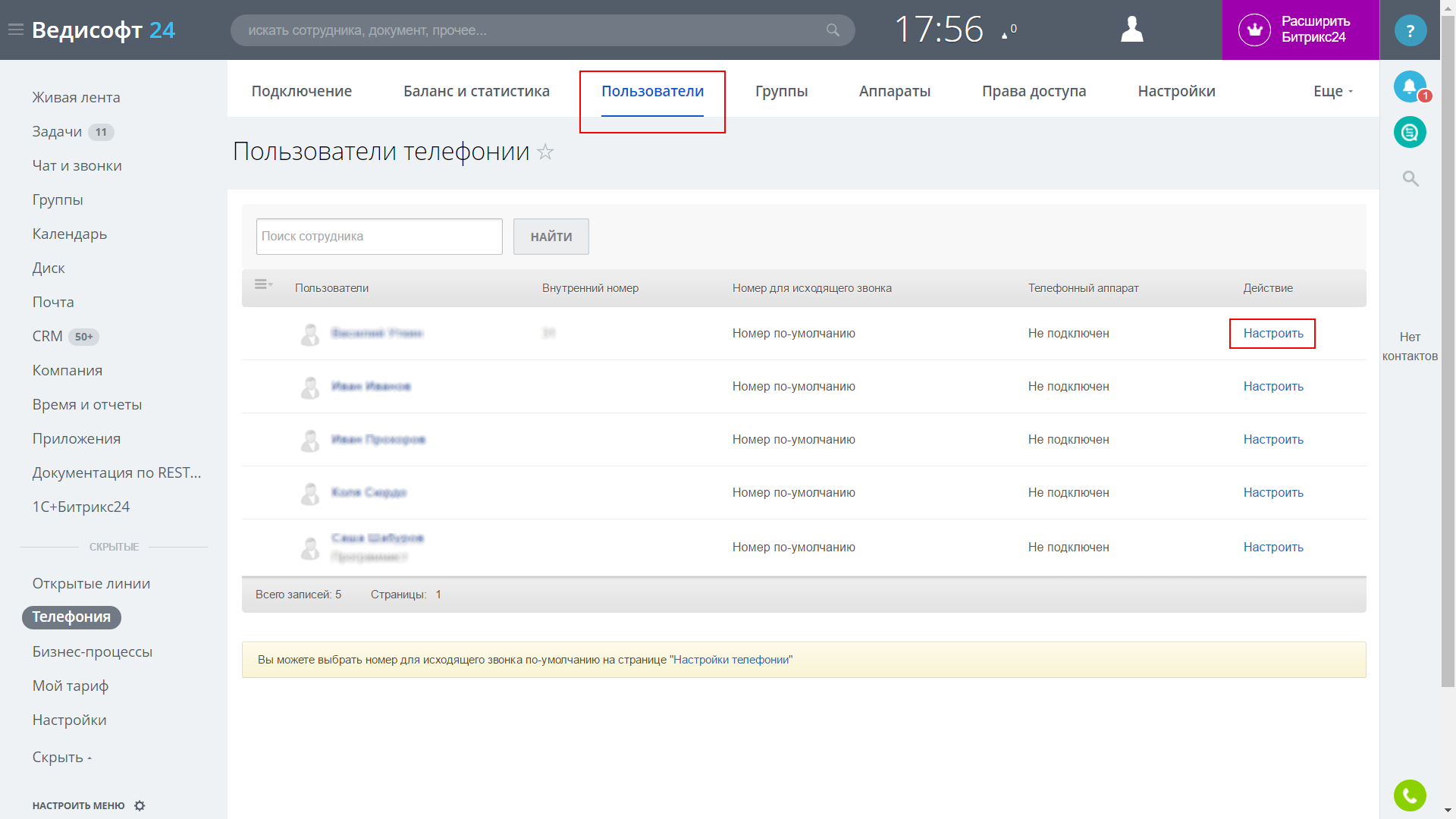Viewport: 1456px width, 819px height.
Task: Open notifications via the bell icon
Action: tap(1410, 86)
